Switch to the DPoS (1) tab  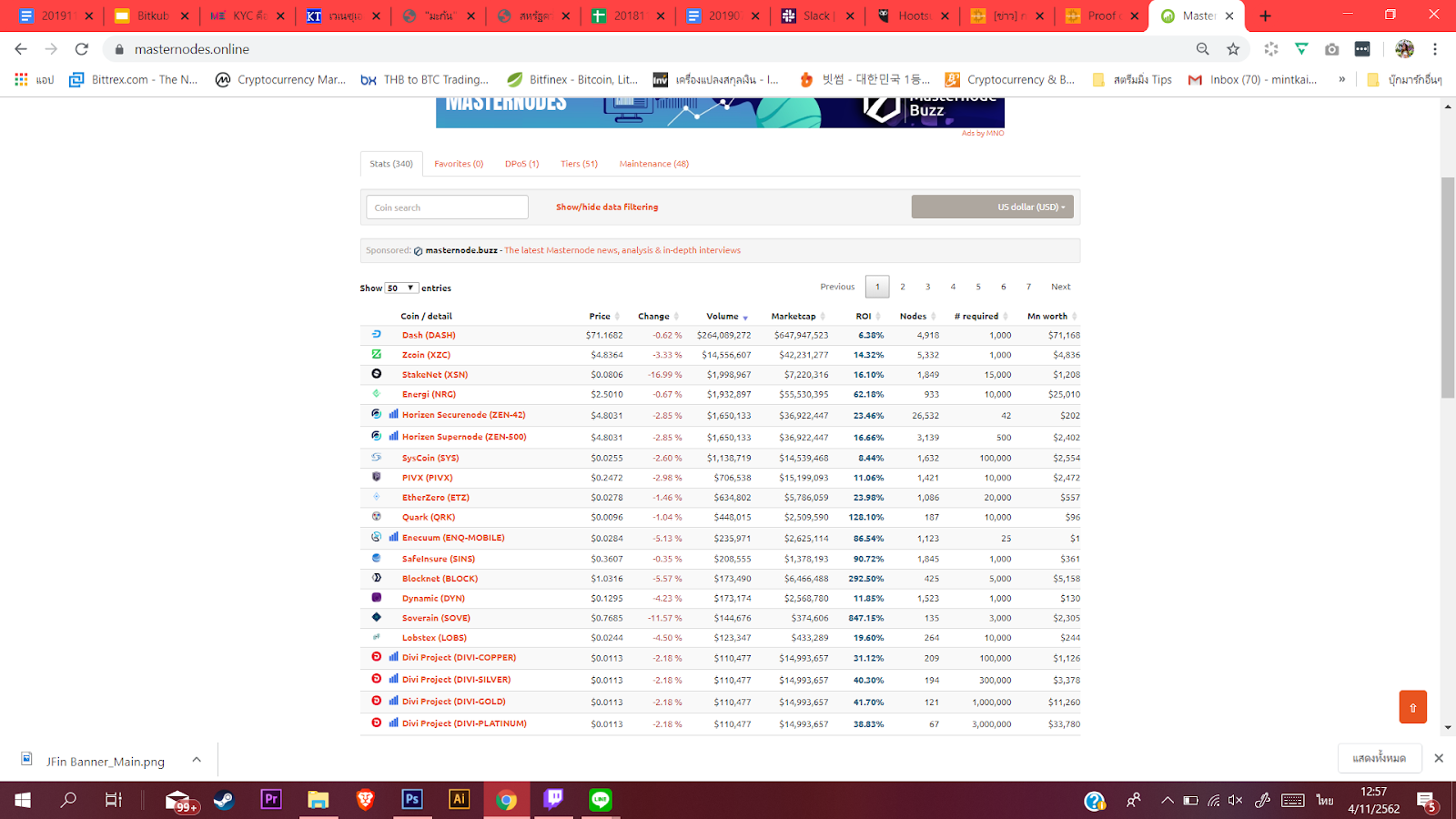(521, 164)
